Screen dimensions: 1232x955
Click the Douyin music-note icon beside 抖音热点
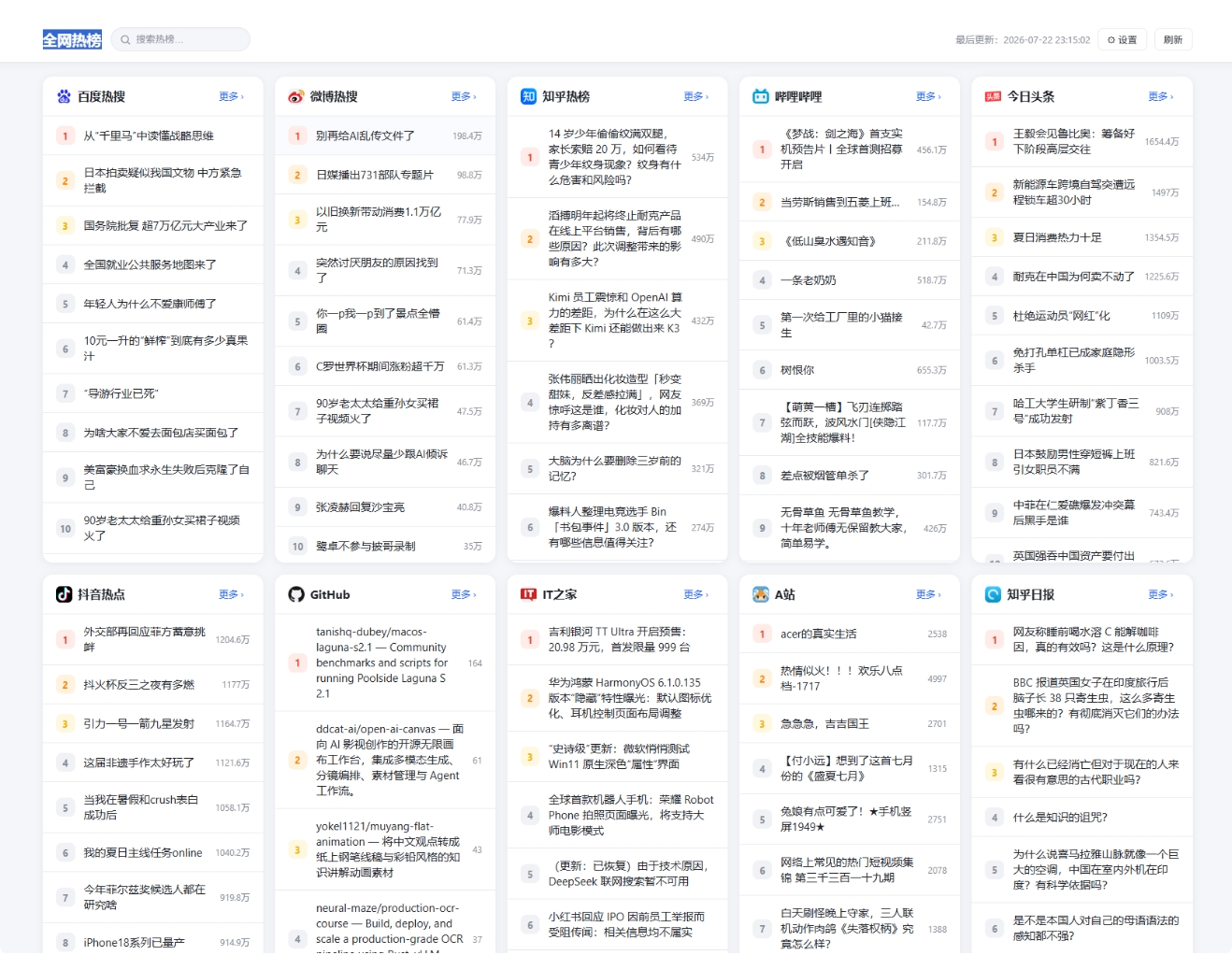[x=64, y=594]
